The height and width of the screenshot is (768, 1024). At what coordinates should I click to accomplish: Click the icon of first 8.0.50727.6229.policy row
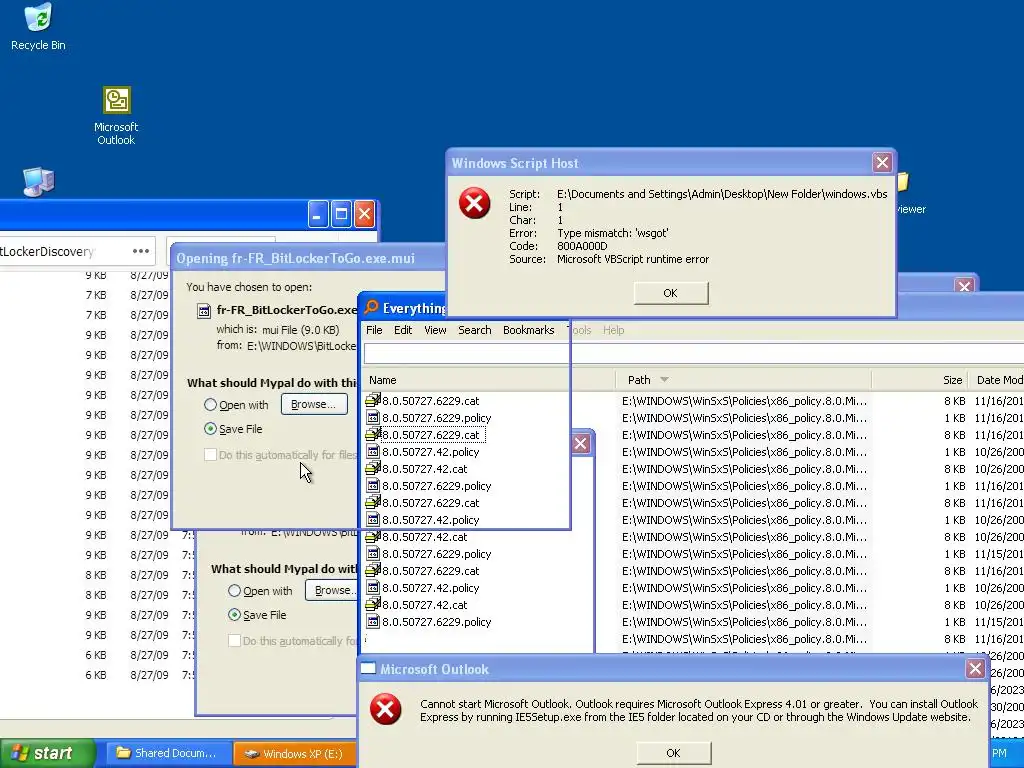coord(373,417)
